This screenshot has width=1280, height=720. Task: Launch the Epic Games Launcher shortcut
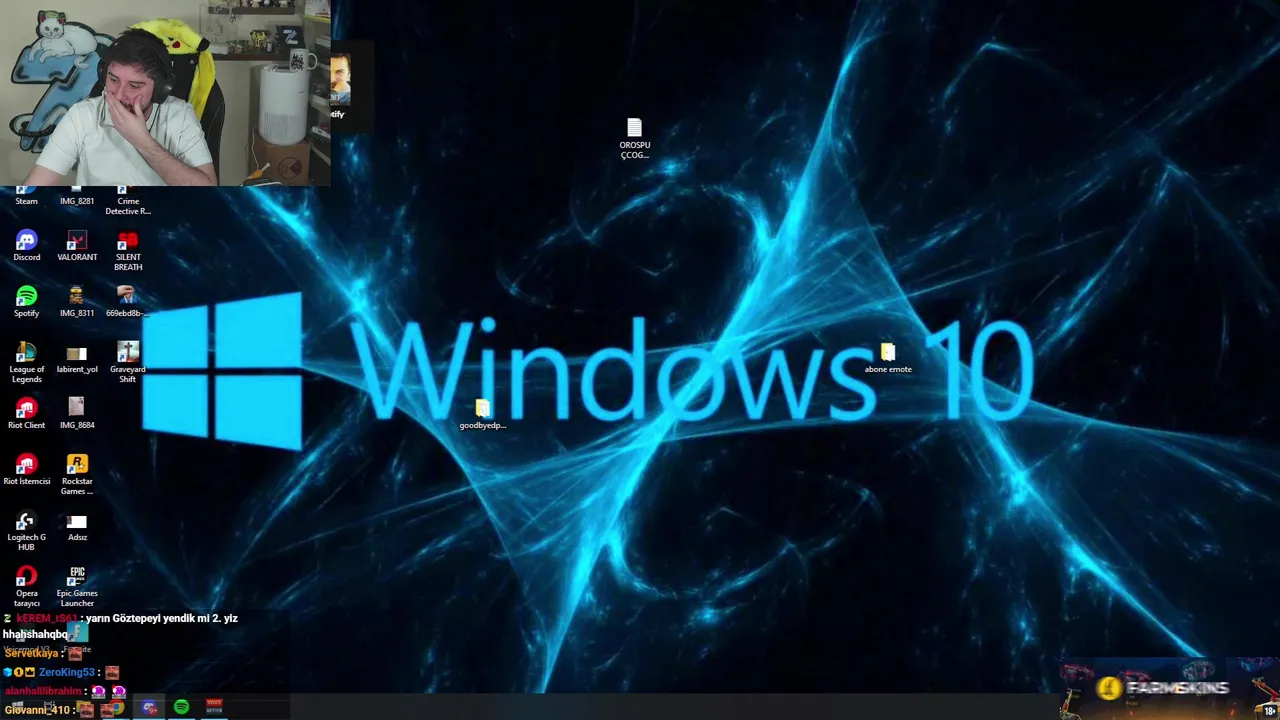click(x=77, y=587)
